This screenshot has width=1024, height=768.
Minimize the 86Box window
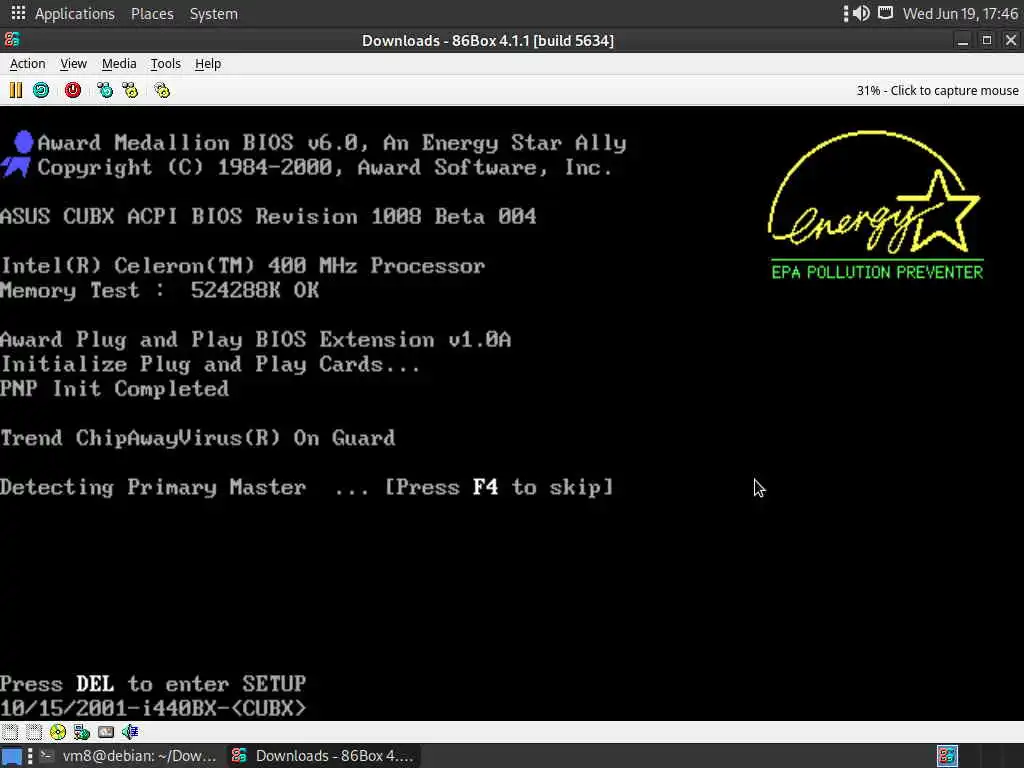[963, 40]
